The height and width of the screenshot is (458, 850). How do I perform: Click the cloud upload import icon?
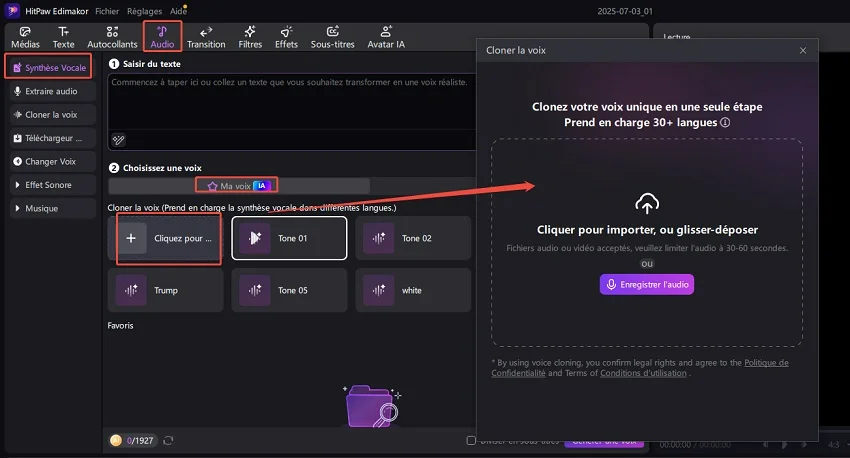coord(646,204)
